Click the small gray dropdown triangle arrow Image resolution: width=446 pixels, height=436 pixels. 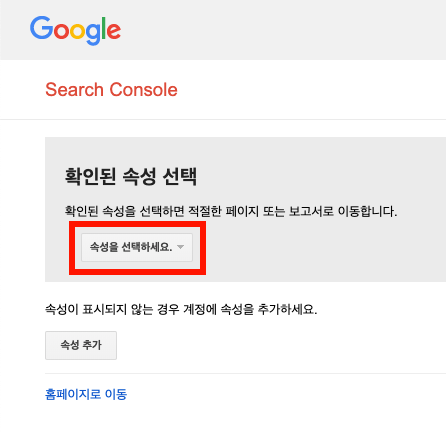click(x=180, y=247)
